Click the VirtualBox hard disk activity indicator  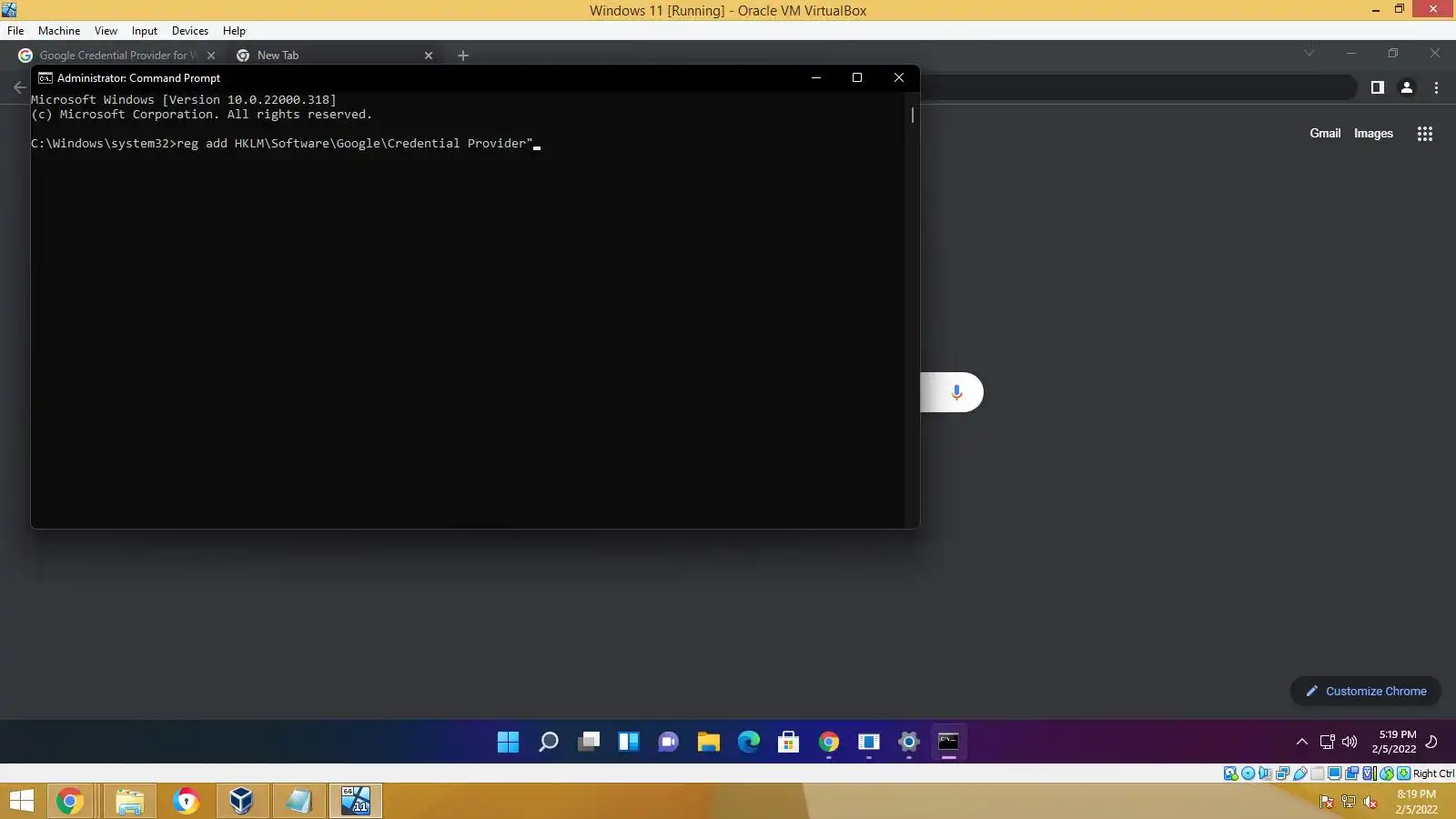pyautogui.click(x=1231, y=773)
